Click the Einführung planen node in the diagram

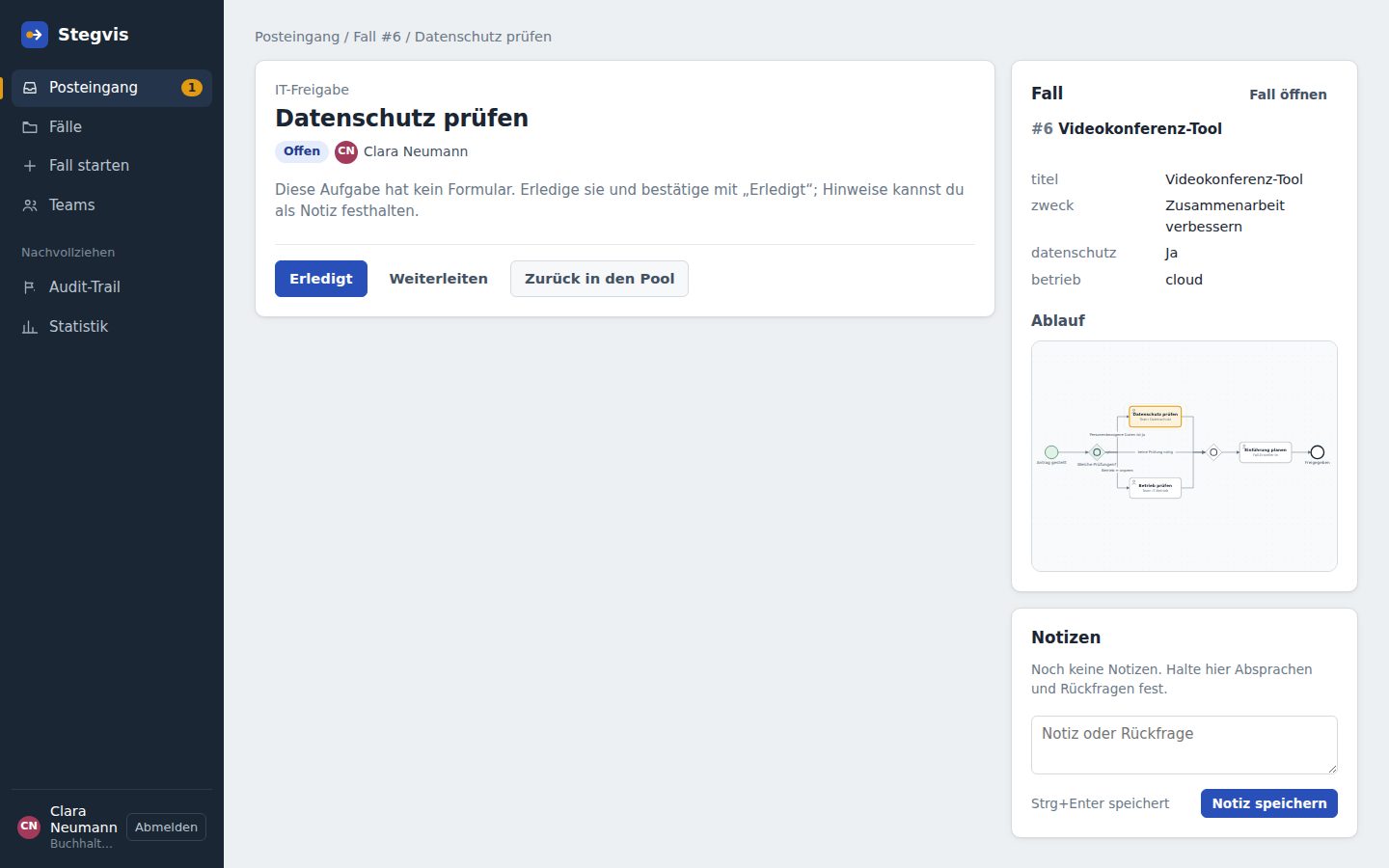1266,452
